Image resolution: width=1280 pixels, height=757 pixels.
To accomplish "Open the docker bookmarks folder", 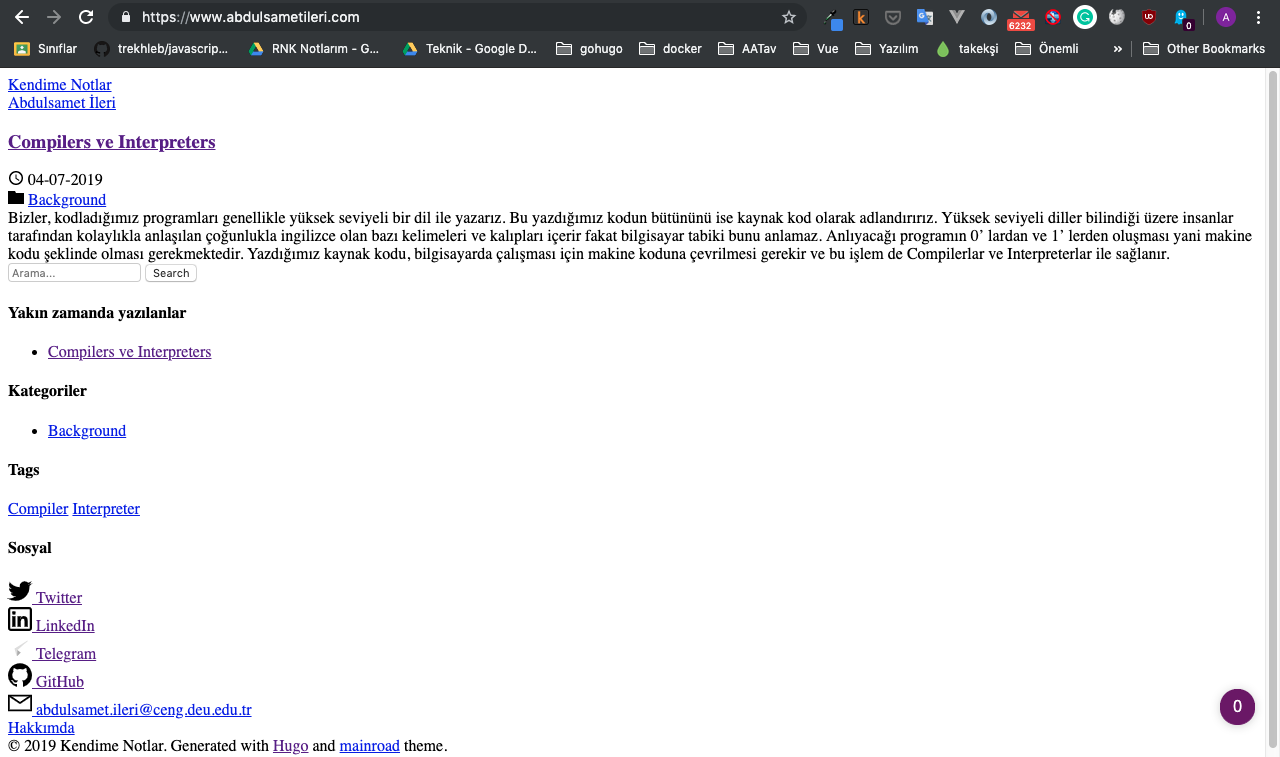I will [670, 47].
